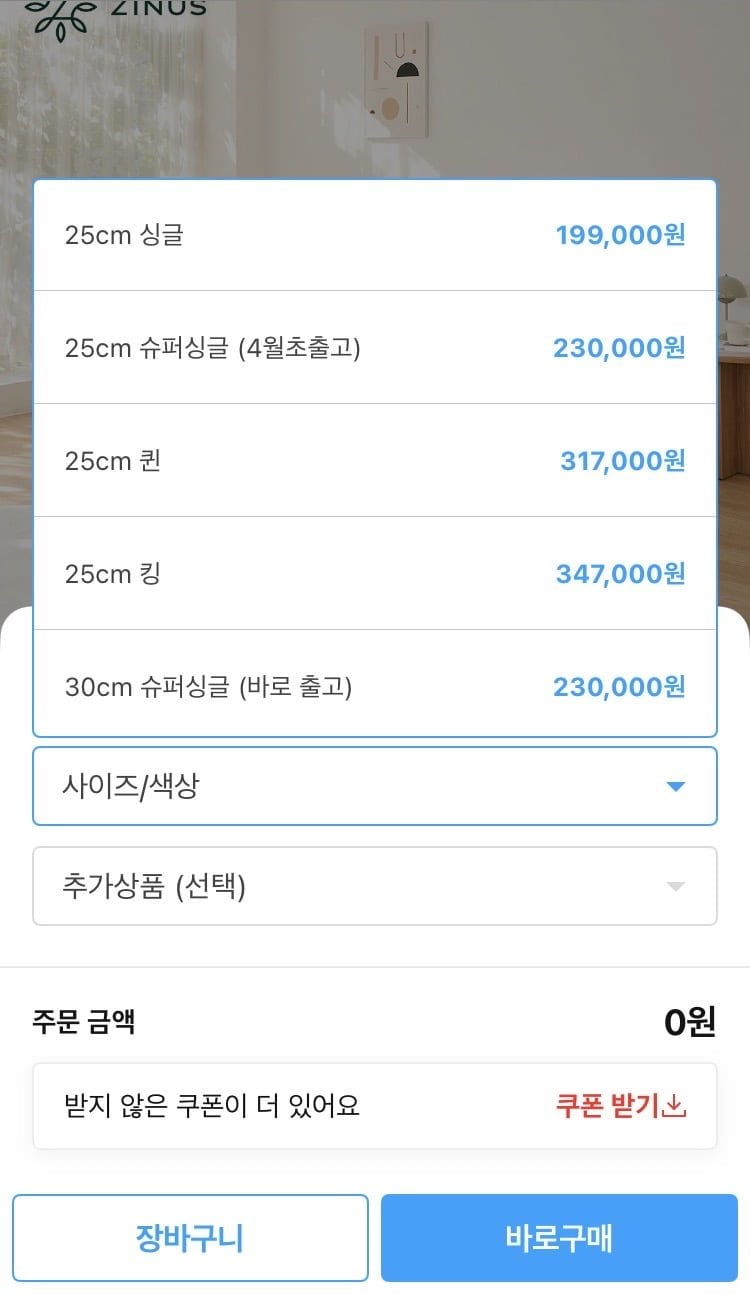
Task: Click the gray 추가상품 dropdown arrow
Action: click(676, 887)
